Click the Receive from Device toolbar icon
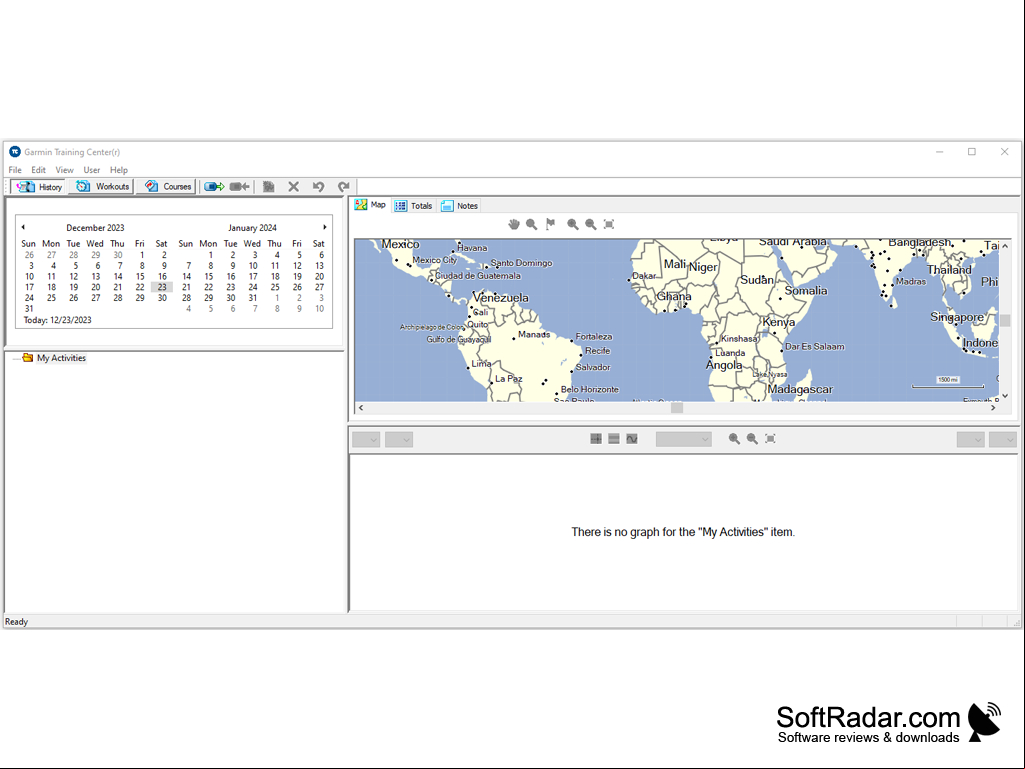Viewport: 1025px width, 769px height. coord(240,186)
